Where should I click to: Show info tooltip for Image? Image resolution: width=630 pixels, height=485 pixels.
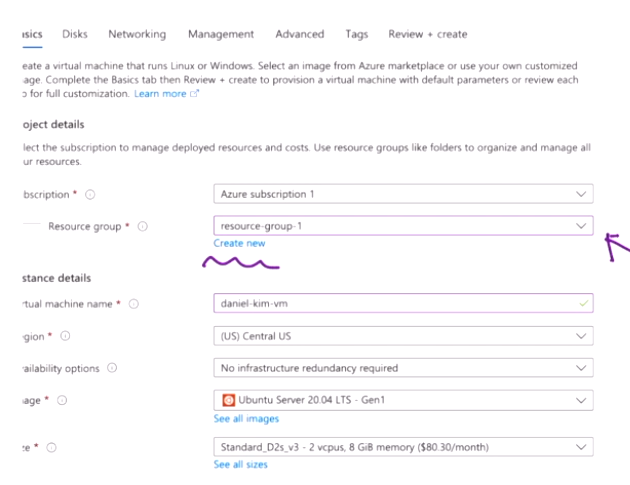point(62,400)
